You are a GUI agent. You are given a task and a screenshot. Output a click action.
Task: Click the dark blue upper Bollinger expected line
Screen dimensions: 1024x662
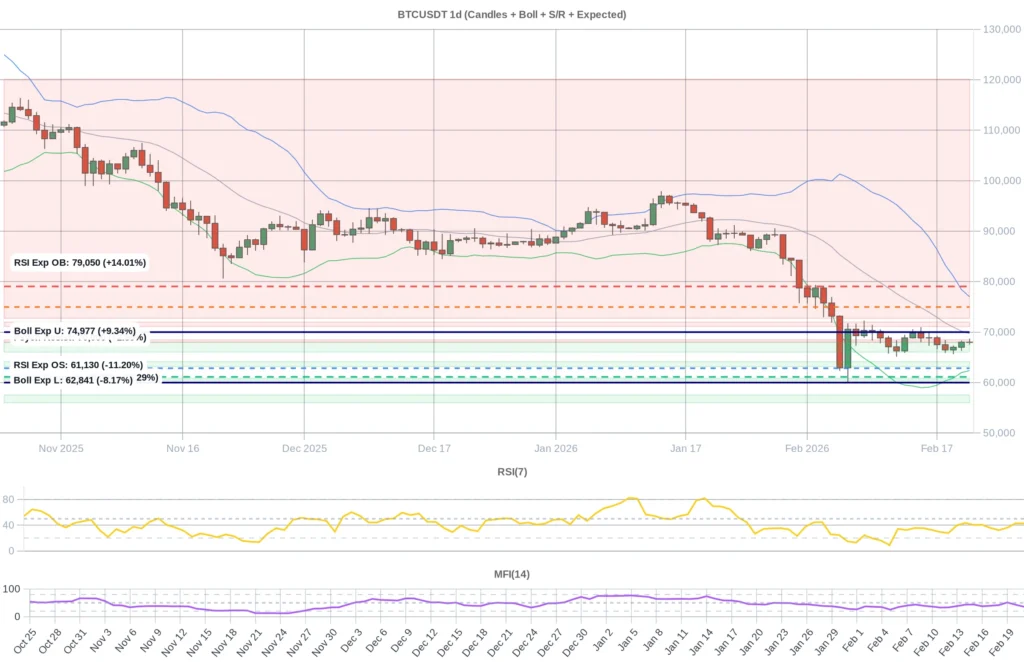(500, 330)
